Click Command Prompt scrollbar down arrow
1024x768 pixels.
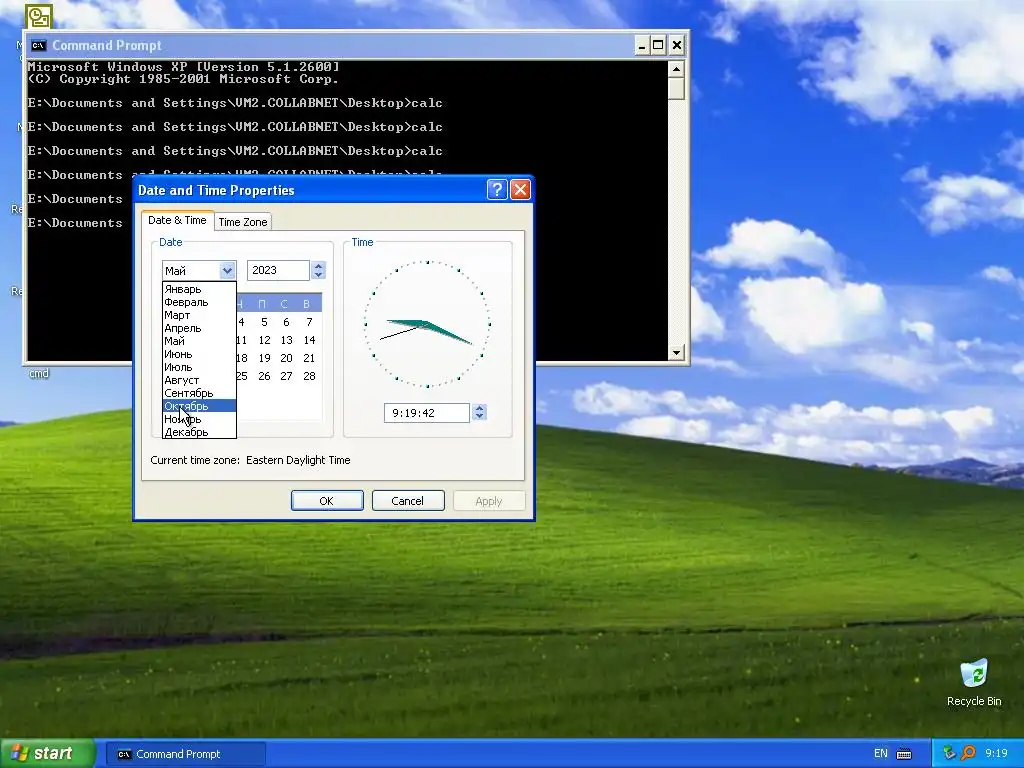[676, 353]
